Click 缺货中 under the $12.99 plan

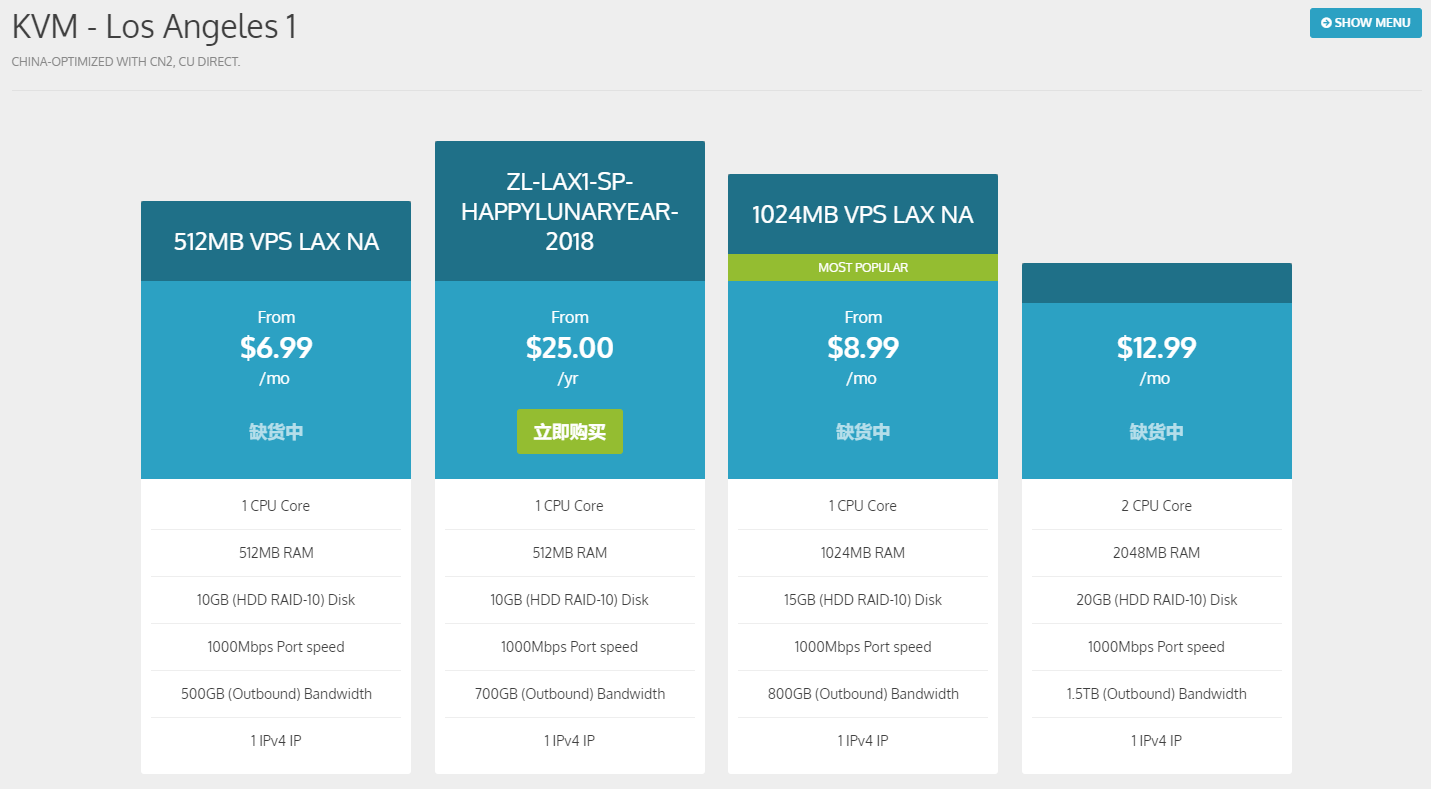click(x=1156, y=432)
